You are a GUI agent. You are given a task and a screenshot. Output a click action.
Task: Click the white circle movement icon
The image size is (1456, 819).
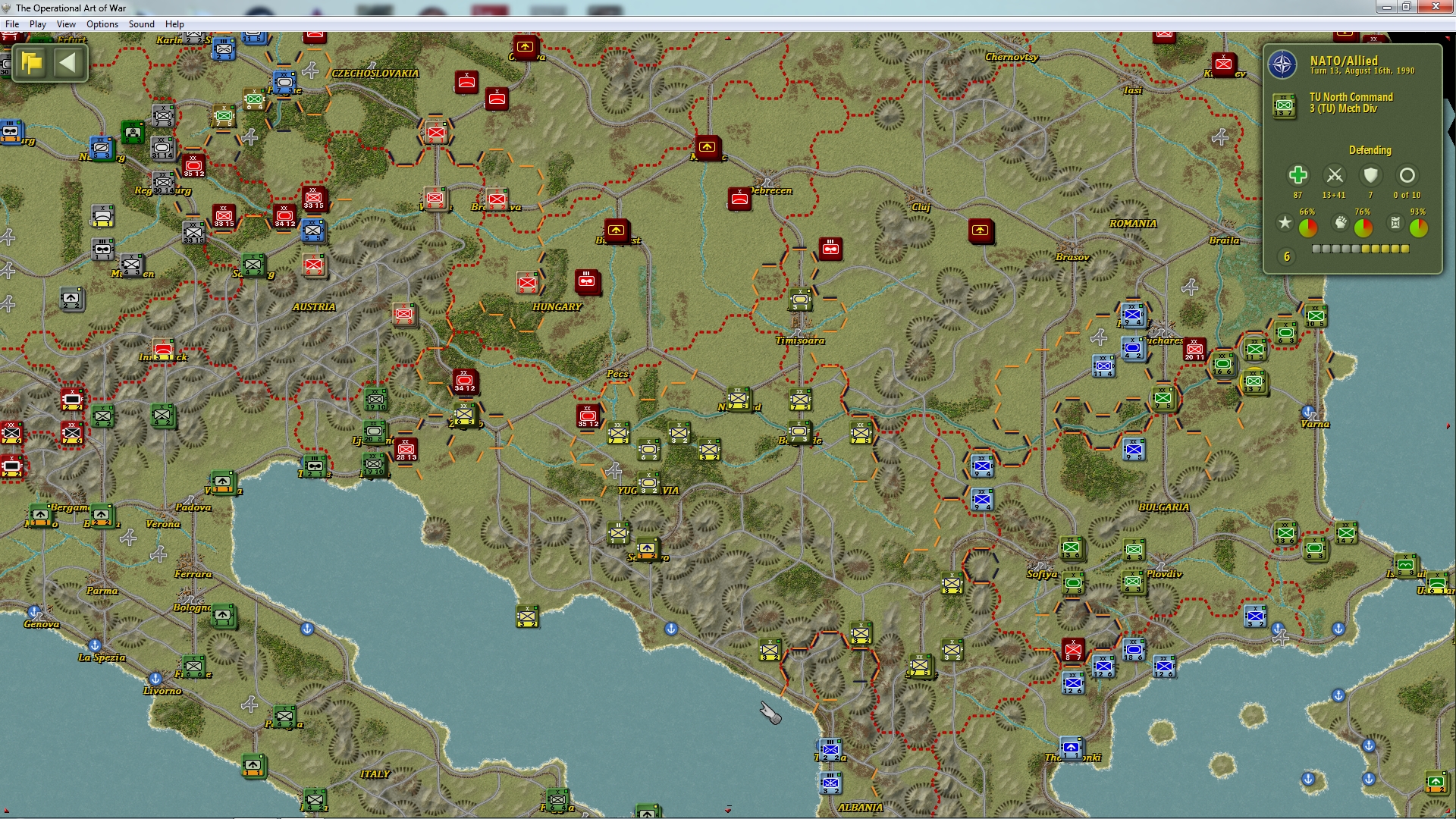point(1407,175)
